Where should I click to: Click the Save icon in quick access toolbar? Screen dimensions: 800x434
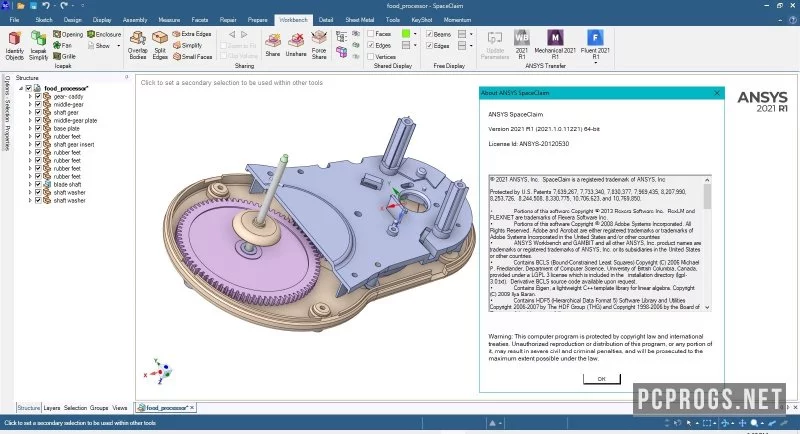coord(33,6)
